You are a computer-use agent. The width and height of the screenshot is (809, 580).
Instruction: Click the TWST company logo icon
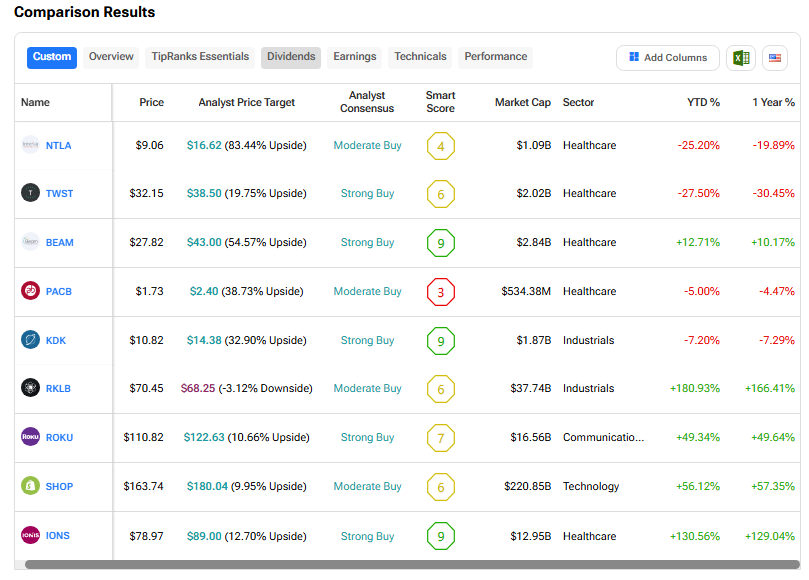[x=30, y=193]
